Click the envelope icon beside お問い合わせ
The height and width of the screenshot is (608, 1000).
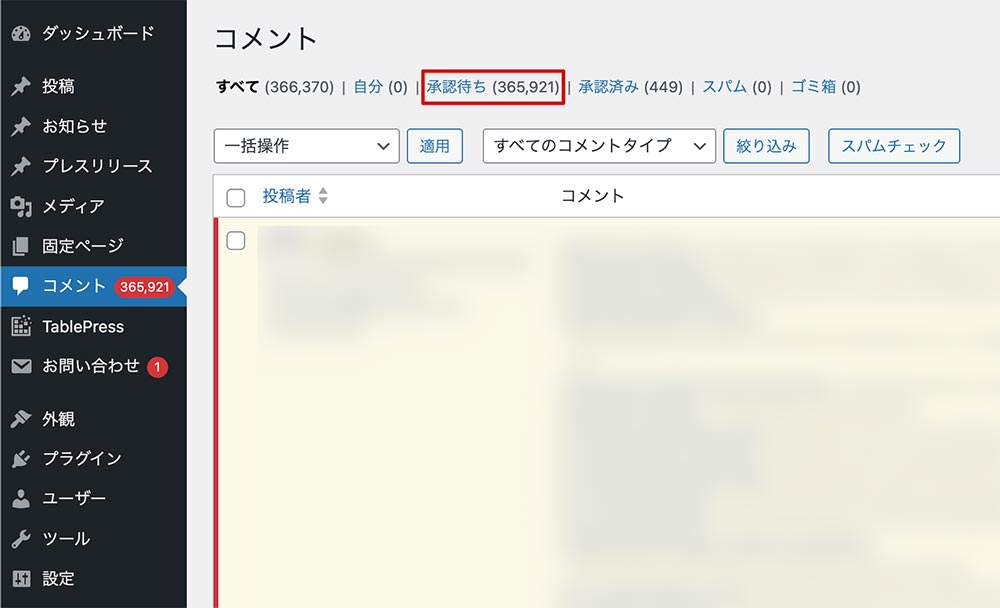pos(21,367)
